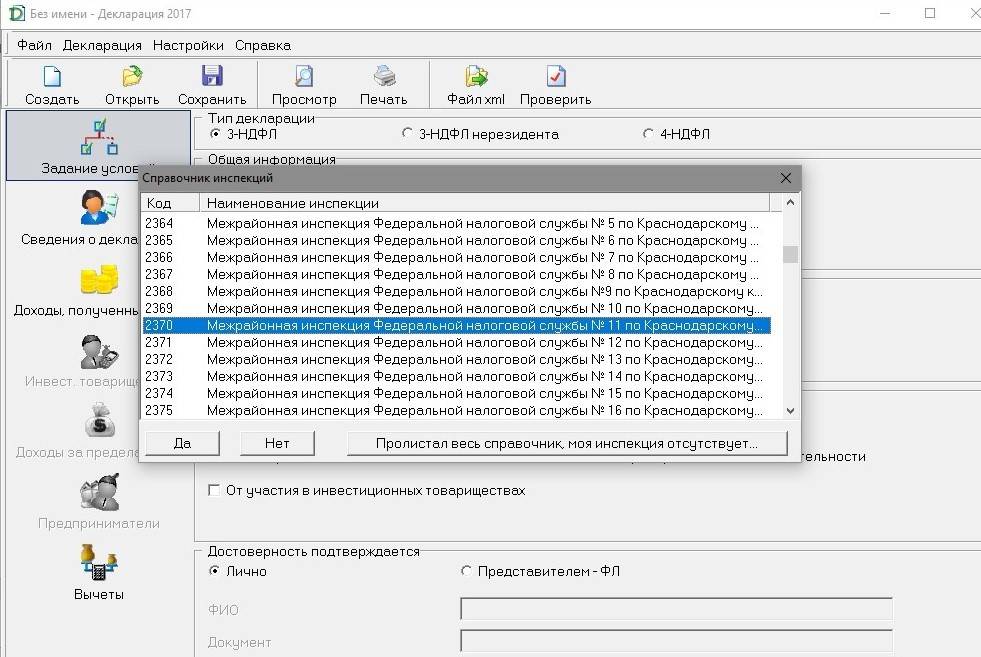Print declaration via Печать icon

(384, 77)
